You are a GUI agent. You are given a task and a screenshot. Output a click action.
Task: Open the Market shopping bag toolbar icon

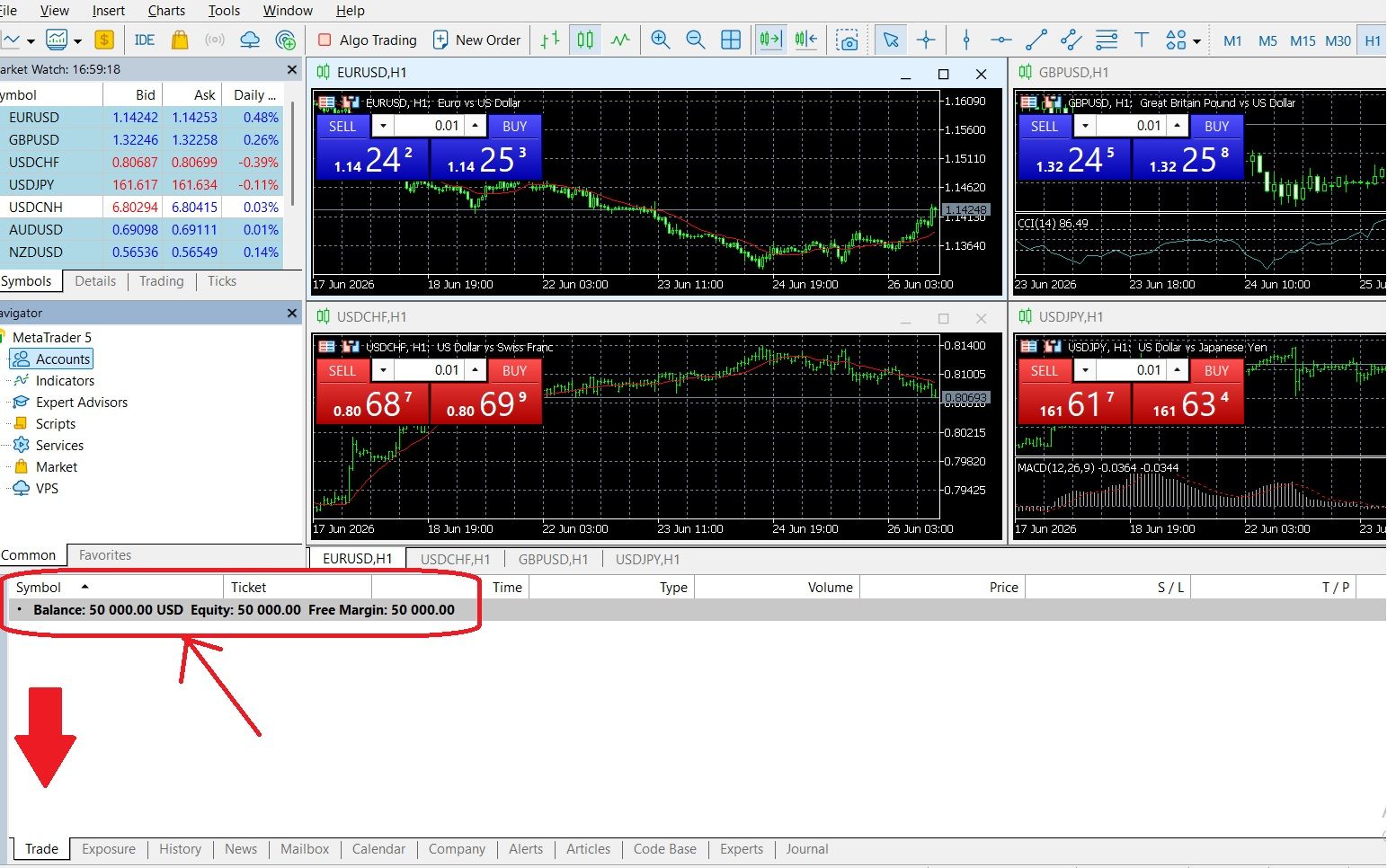[180, 40]
